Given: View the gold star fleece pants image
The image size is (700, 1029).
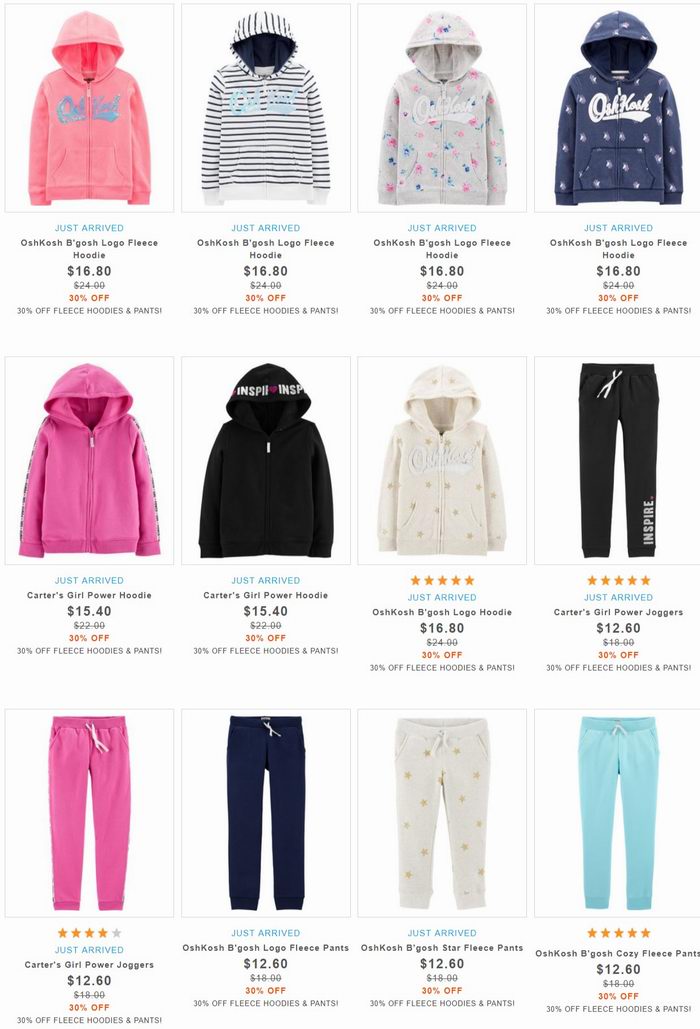Looking at the screenshot, I should click(x=442, y=813).
